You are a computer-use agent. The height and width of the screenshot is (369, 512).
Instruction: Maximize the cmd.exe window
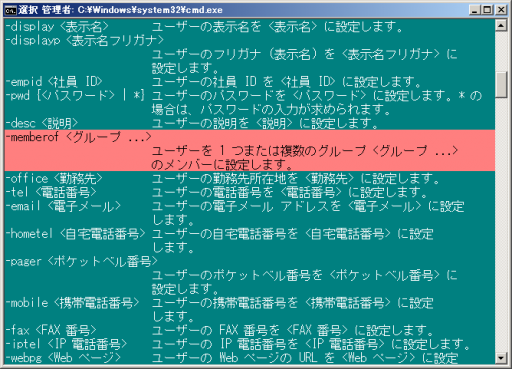click(x=487, y=10)
